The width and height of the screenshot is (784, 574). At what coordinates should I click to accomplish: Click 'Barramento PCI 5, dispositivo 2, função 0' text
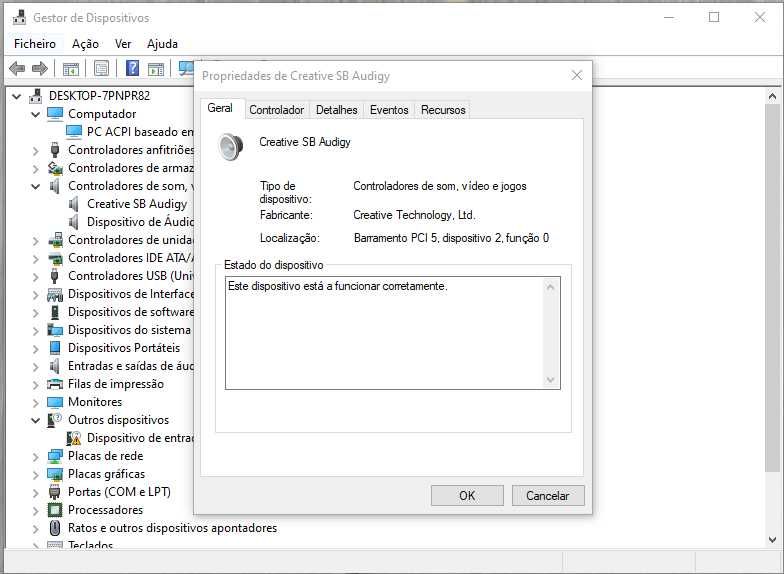coord(452,238)
